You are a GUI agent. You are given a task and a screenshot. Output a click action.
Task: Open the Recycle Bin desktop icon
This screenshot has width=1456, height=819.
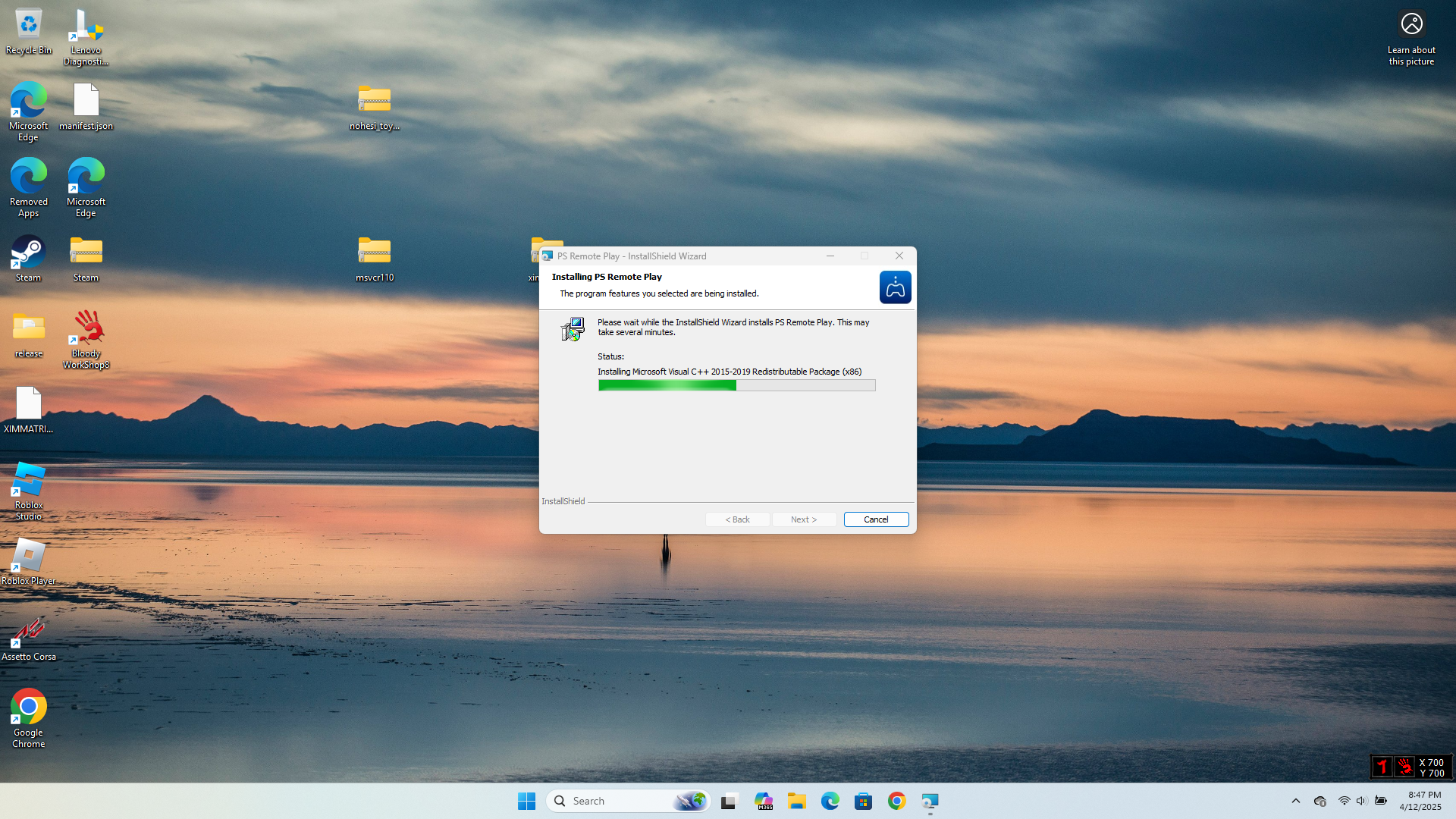[x=29, y=32]
